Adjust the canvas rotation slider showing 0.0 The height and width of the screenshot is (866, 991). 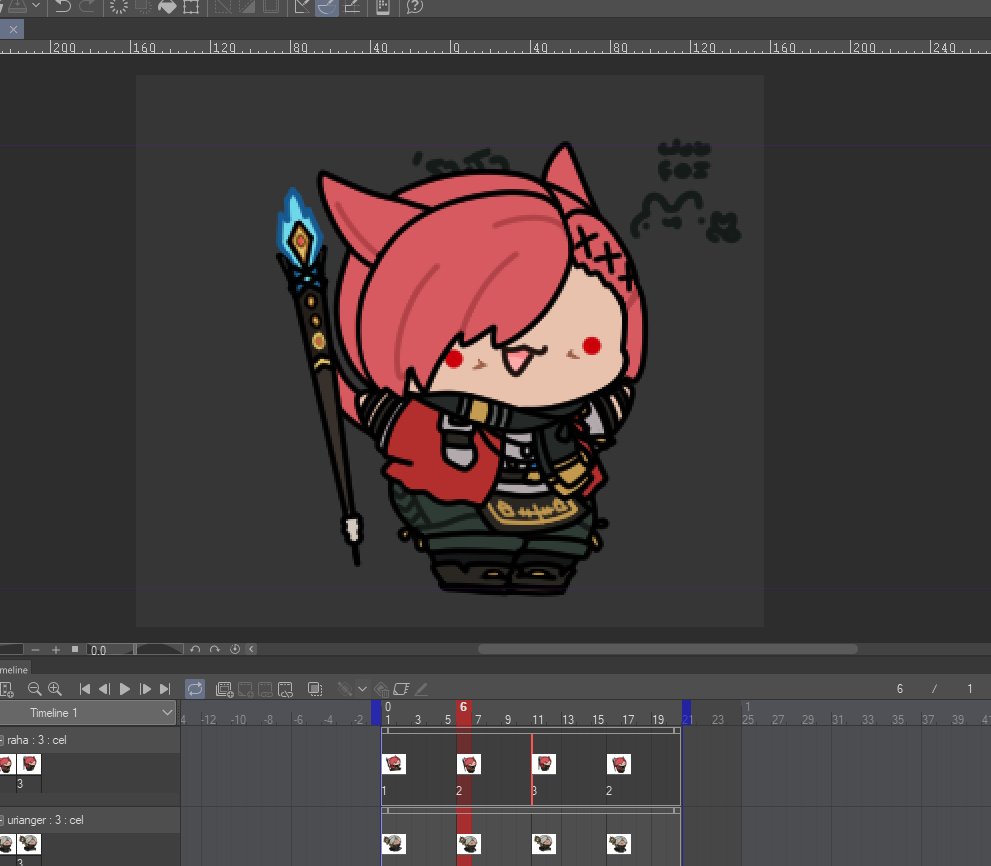click(x=135, y=649)
